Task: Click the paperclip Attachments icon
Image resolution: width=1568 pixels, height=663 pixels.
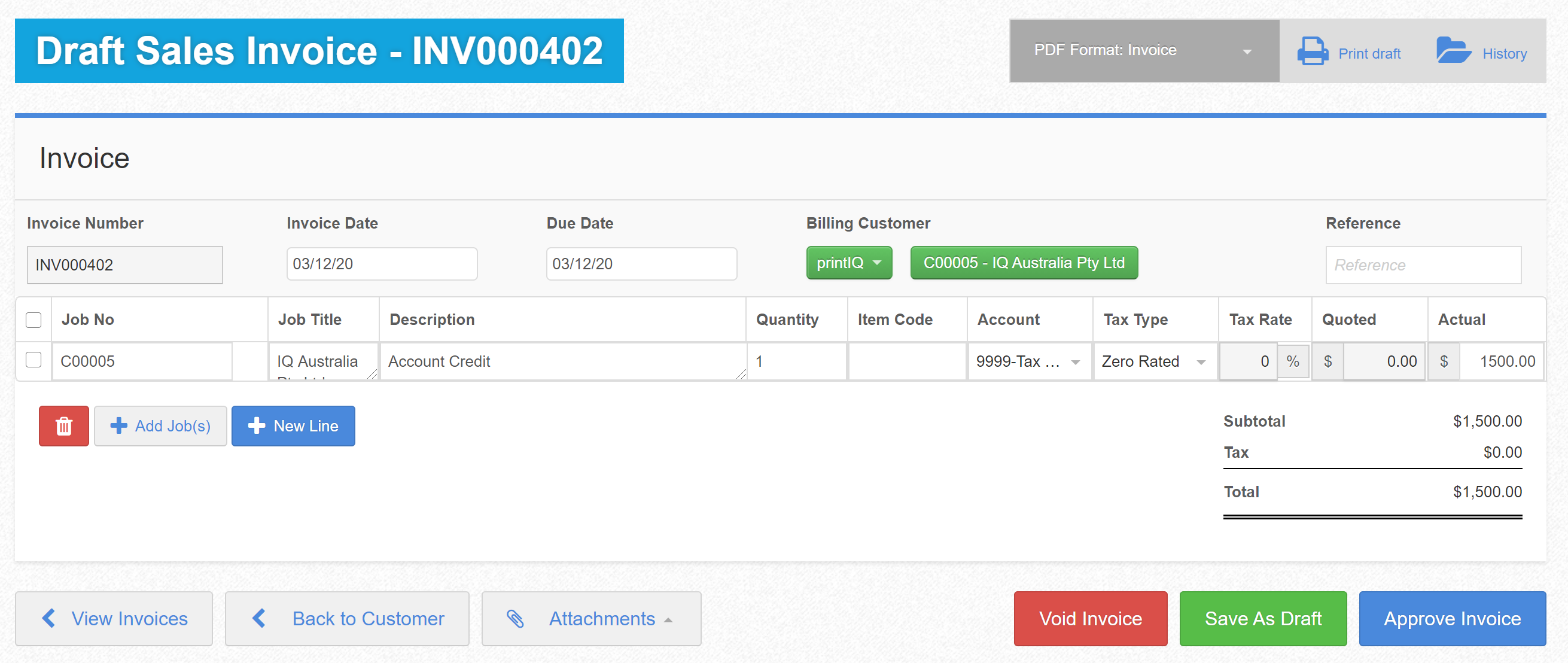Action: coord(515,619)
